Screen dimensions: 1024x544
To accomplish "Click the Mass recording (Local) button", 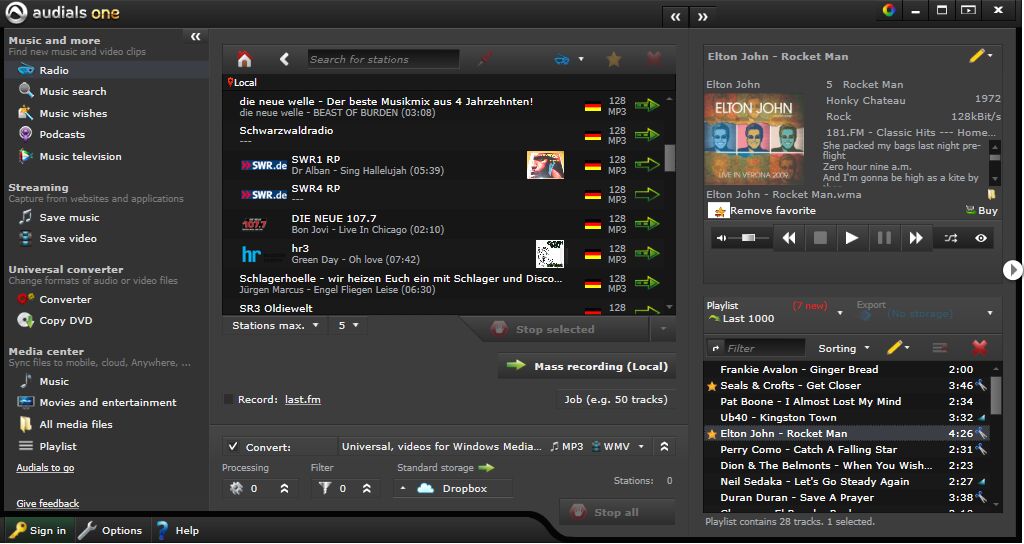I will click(587, 367).
